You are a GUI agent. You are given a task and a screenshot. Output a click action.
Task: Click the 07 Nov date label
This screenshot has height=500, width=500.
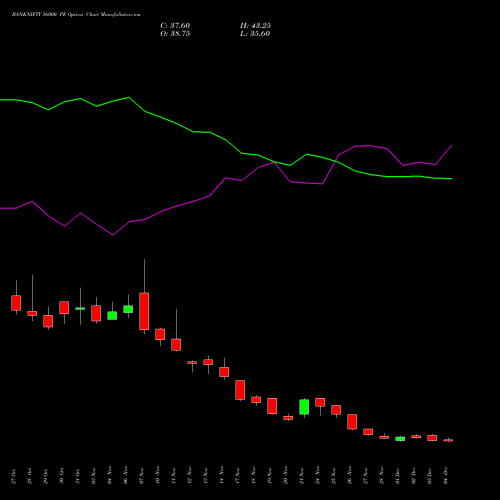[142, 475]
